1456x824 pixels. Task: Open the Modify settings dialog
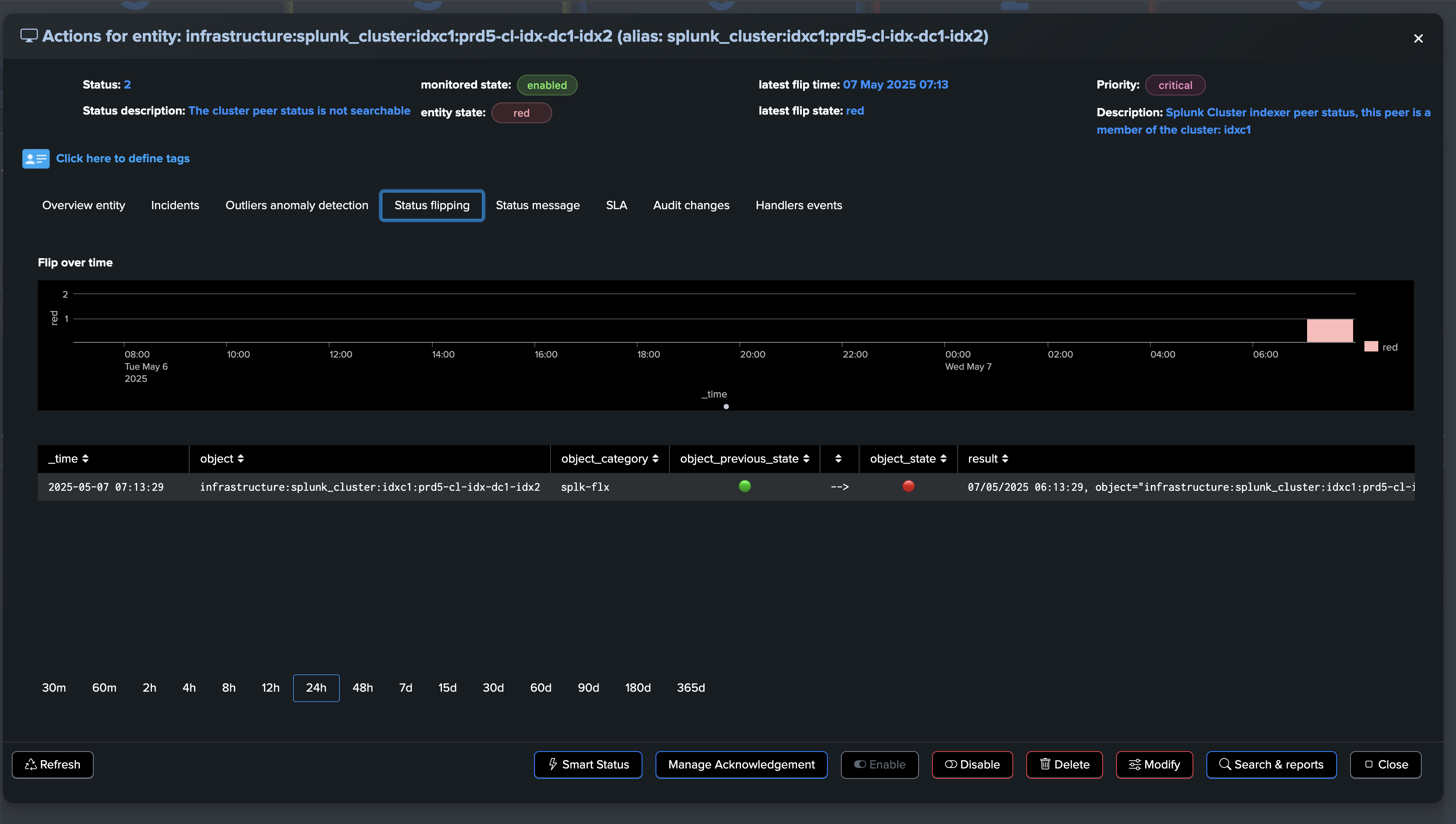click(1154, 765)
